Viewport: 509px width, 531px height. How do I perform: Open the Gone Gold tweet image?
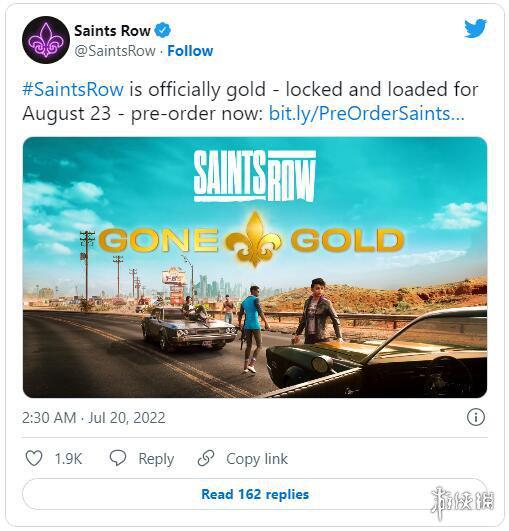pyautogui.click(x=255, y=267)
